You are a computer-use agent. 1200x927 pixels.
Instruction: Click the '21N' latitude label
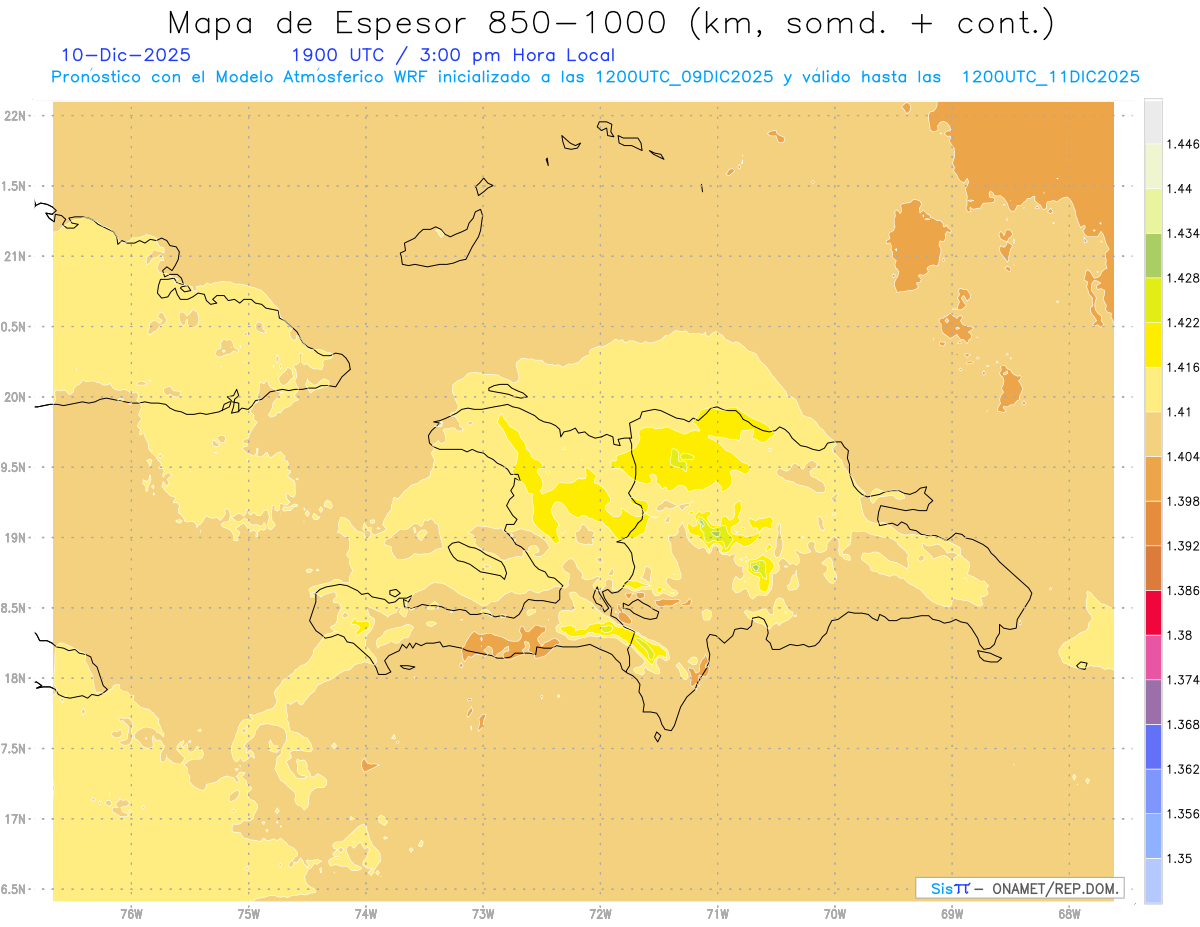tap(15, 257)
